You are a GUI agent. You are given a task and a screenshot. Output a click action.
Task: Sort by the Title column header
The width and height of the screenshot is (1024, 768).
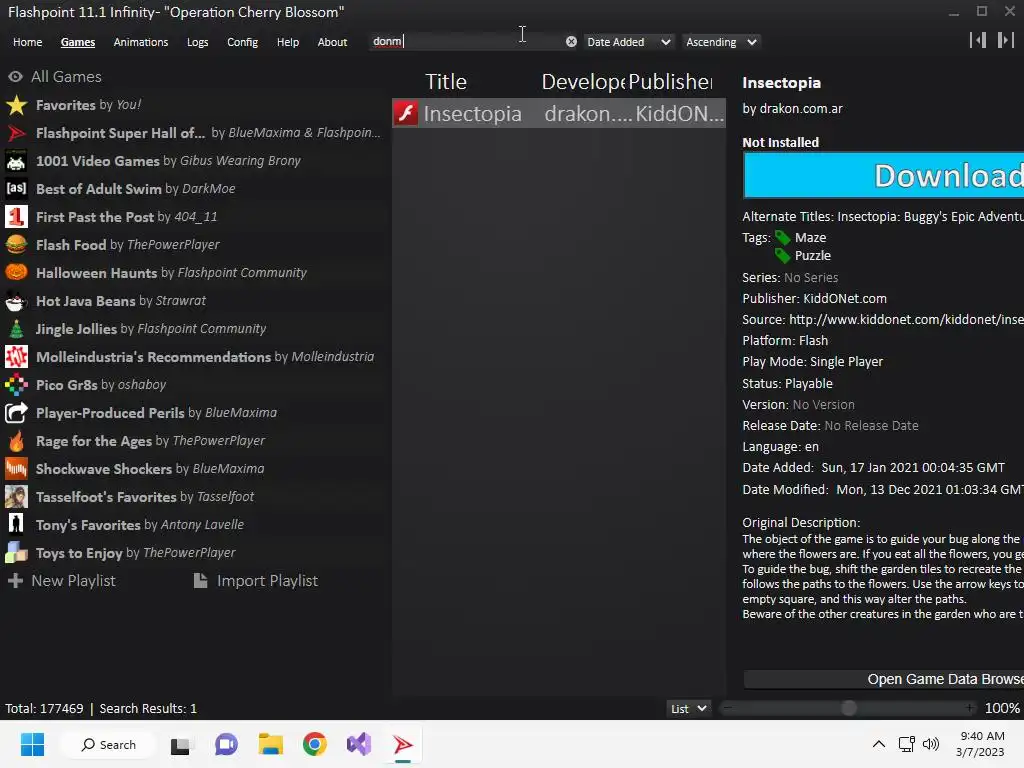point(446,82)
